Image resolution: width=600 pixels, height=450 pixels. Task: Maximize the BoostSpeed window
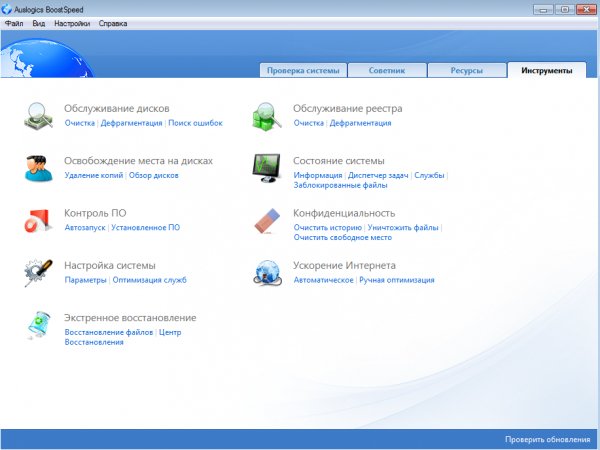tap(565, 10)
